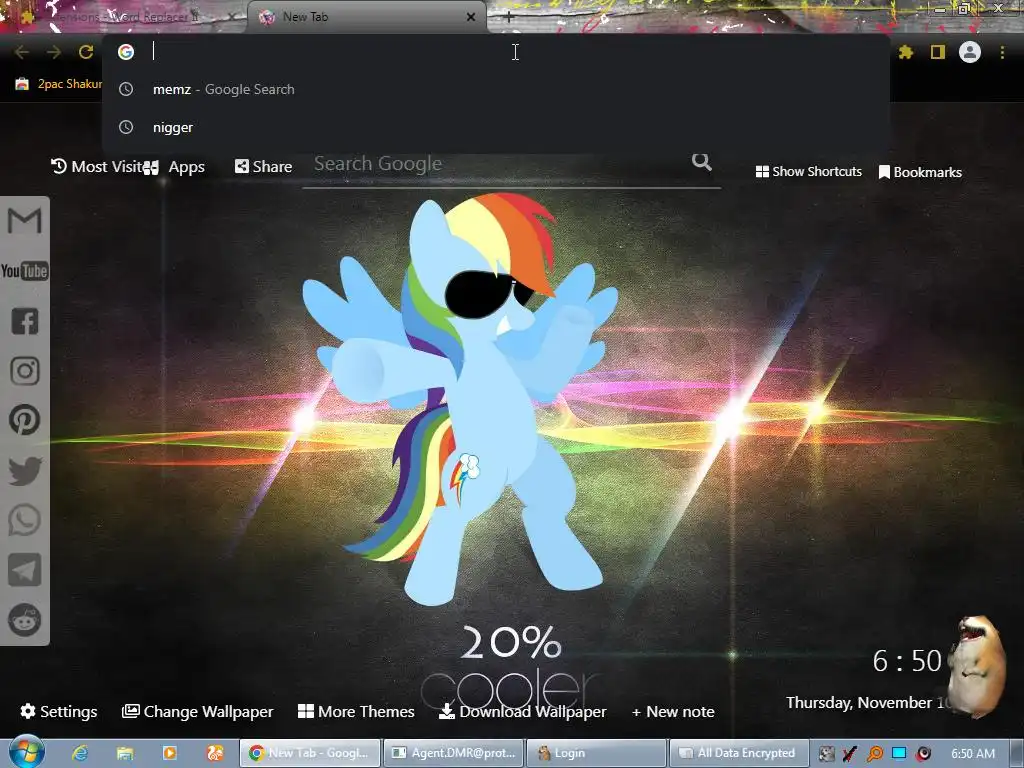Switch to the Login taskbar window

[596, 753]
